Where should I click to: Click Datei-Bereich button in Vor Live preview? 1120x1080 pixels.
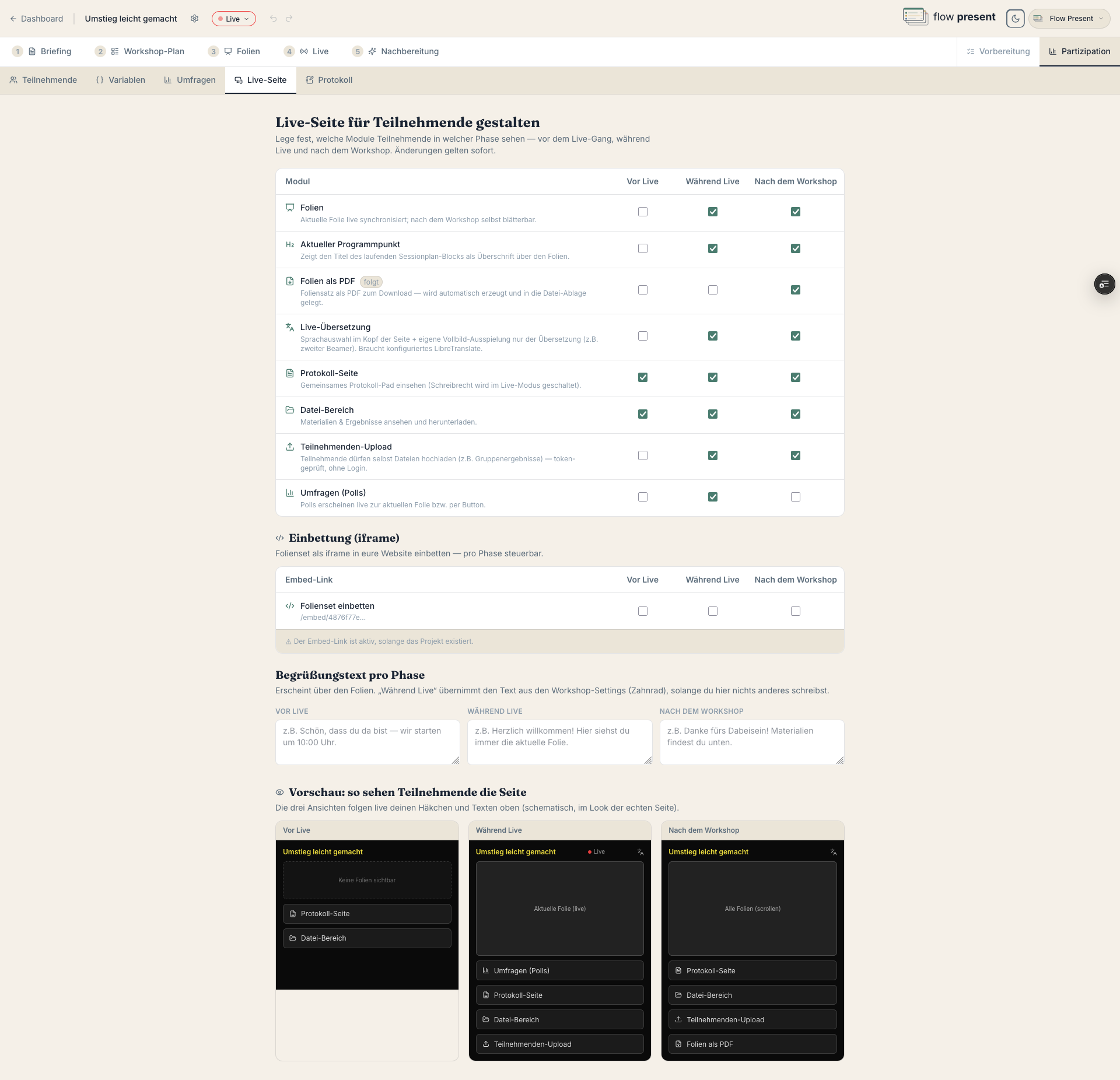[367, 938]
